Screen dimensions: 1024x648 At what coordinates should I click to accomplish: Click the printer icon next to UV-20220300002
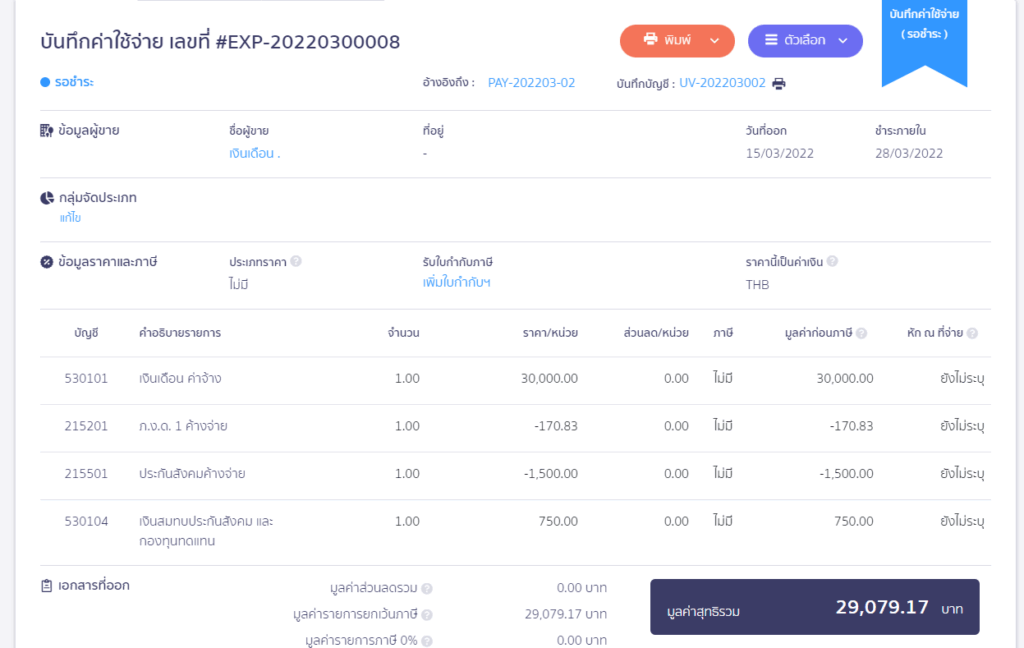[777, 84]
